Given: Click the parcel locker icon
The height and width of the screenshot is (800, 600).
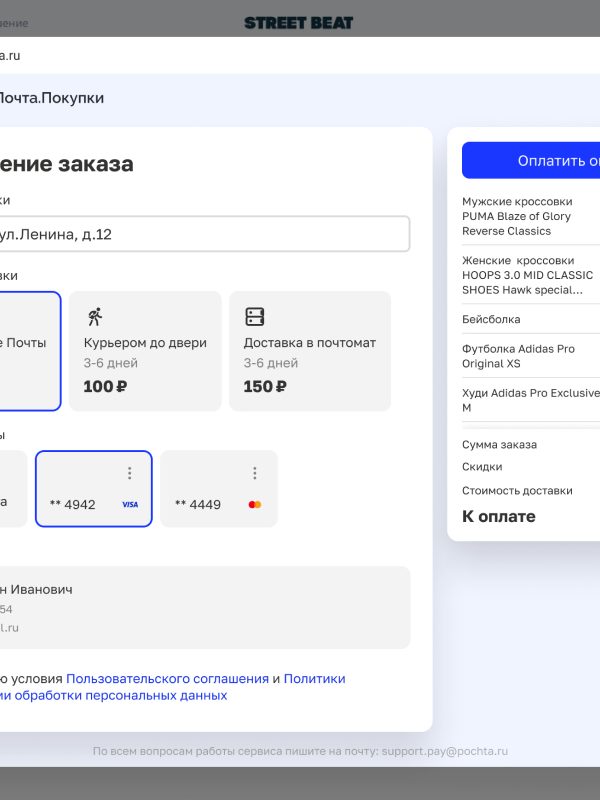Looking at the screenshot, I should click(x=255, y=317).
